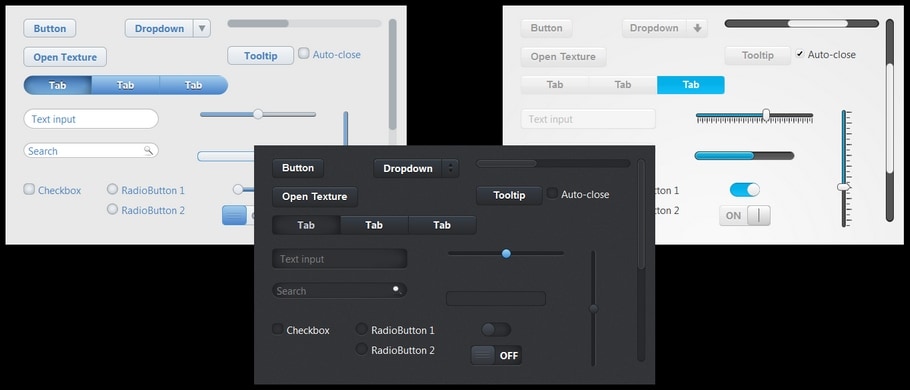Enable Auto-close checkbox in blue theme
910x390 pixels.
(x=304, y=53)
